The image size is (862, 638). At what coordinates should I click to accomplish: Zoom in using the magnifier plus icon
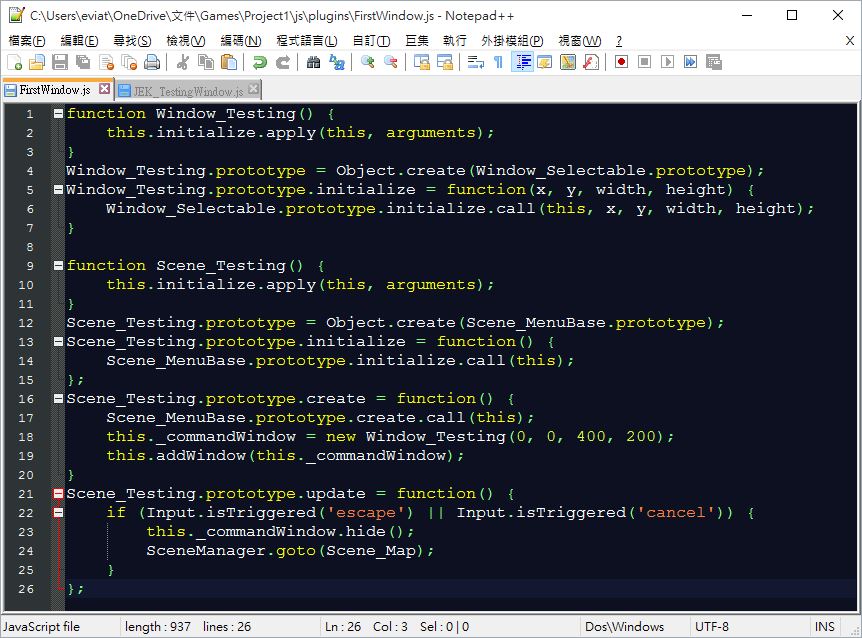coord(367,62)
